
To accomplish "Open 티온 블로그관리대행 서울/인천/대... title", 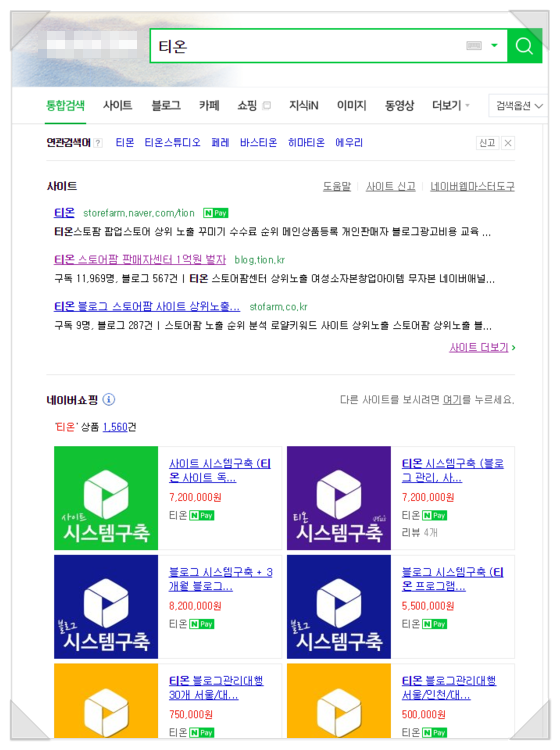I will coord(449,687).
